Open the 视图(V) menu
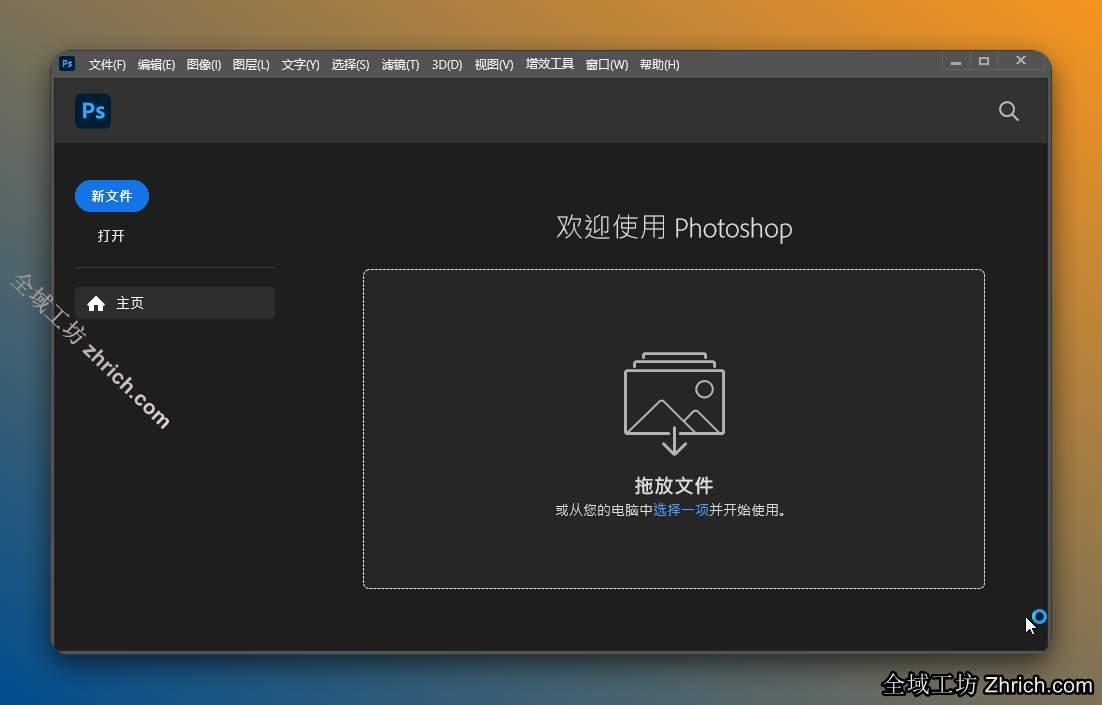Image resolution: width=1102 pixels, height=705 pixels. point(494,65)
